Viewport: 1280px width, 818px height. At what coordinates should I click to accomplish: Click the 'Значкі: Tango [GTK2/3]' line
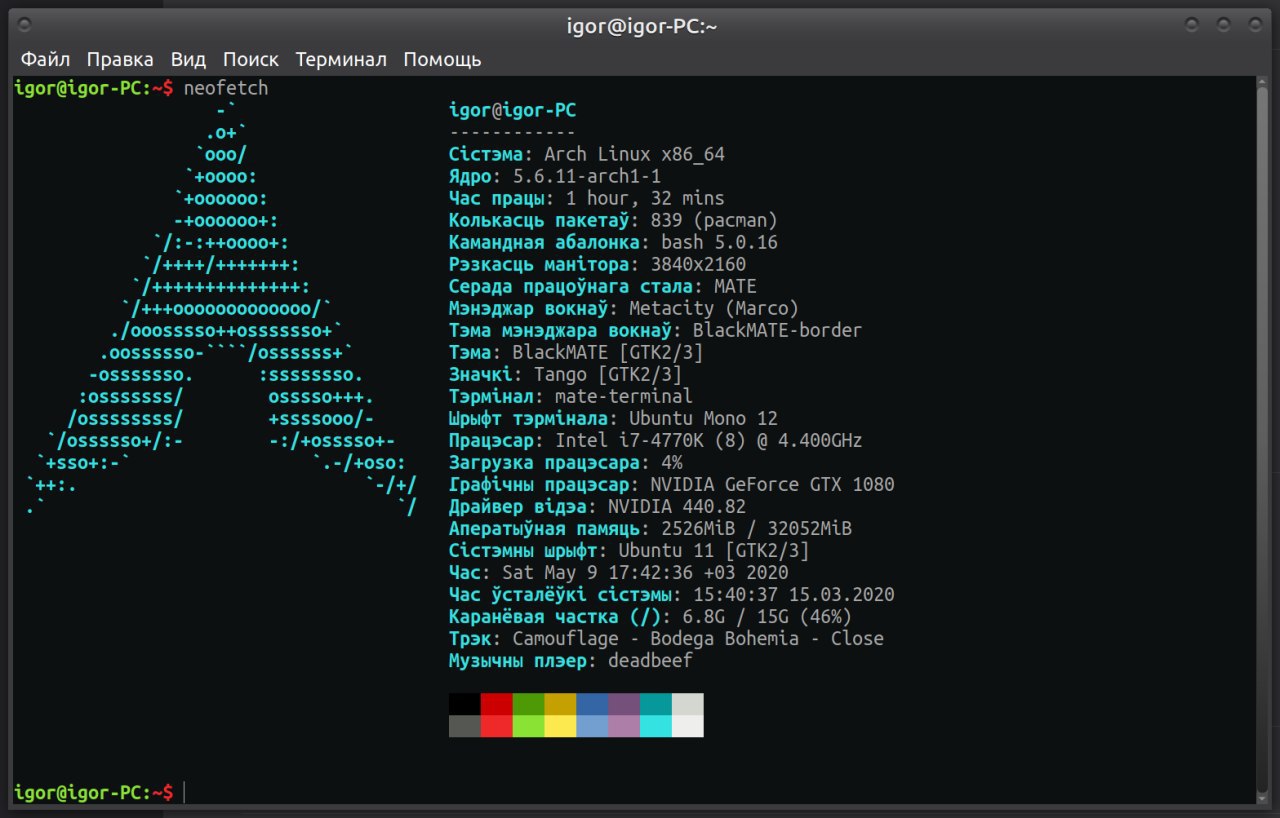point(566,374)
